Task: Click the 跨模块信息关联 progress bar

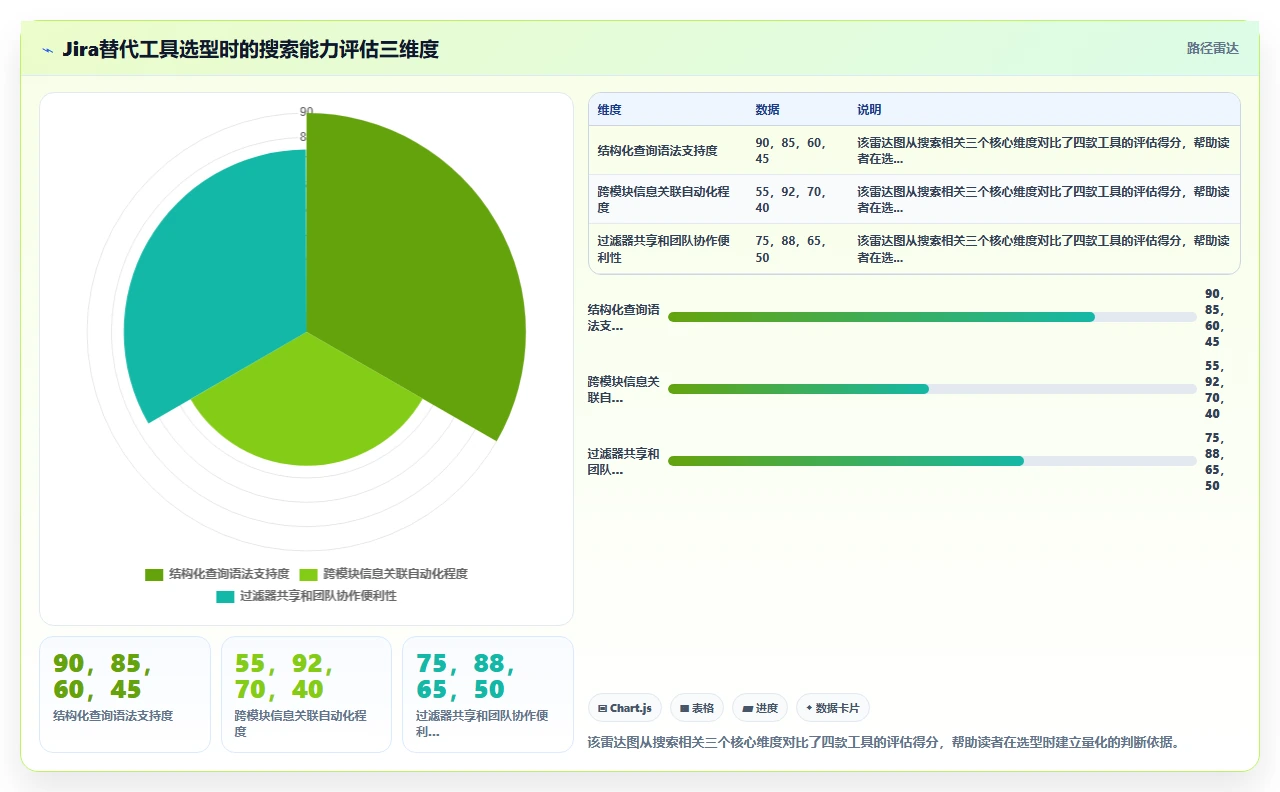Action: point(932,389)
